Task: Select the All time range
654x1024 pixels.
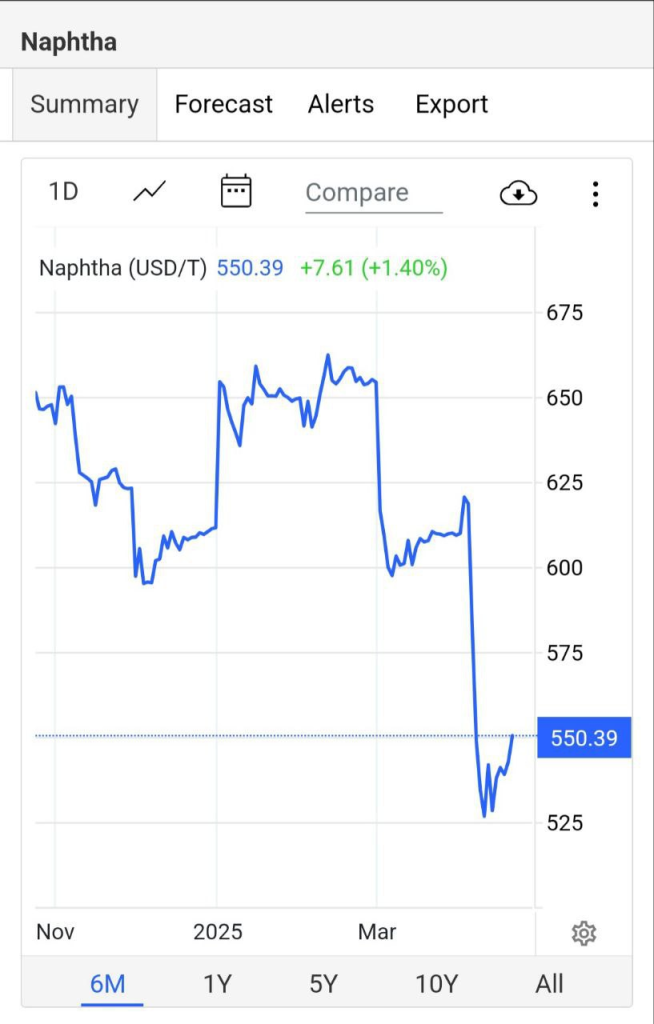Action: 549,984
